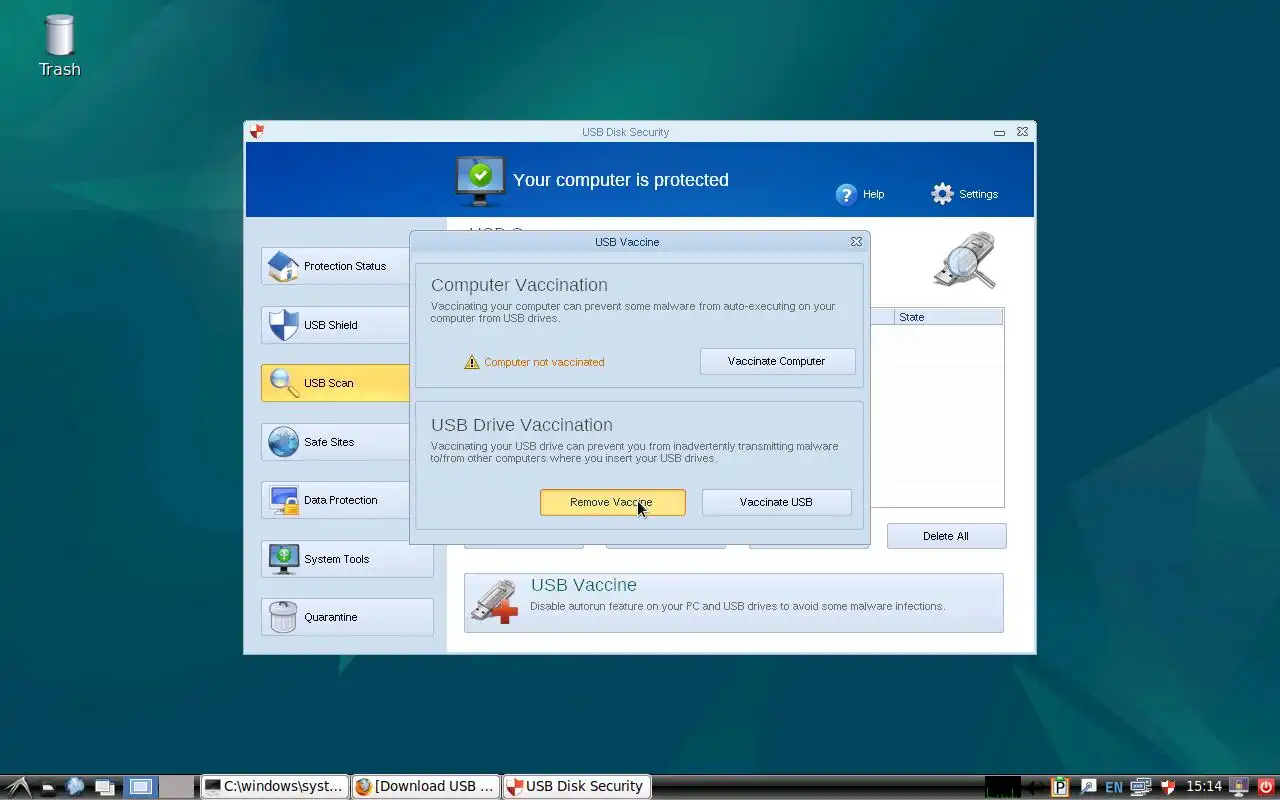Open Help via the question mark icon
This screenshot has width=1280, height=800.
(x=847, y=194)
